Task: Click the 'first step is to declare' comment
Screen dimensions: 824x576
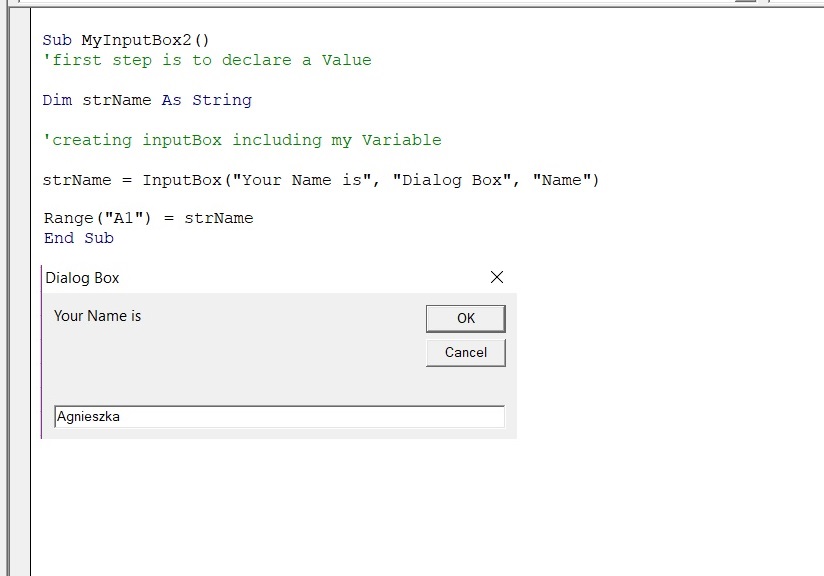Action: point(206,60)
